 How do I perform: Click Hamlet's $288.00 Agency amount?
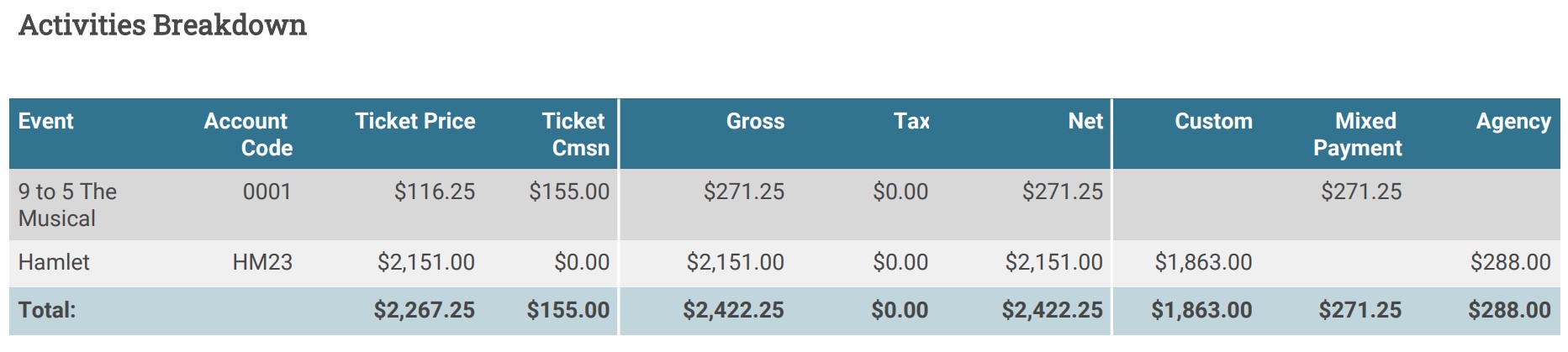(1510, 262)
